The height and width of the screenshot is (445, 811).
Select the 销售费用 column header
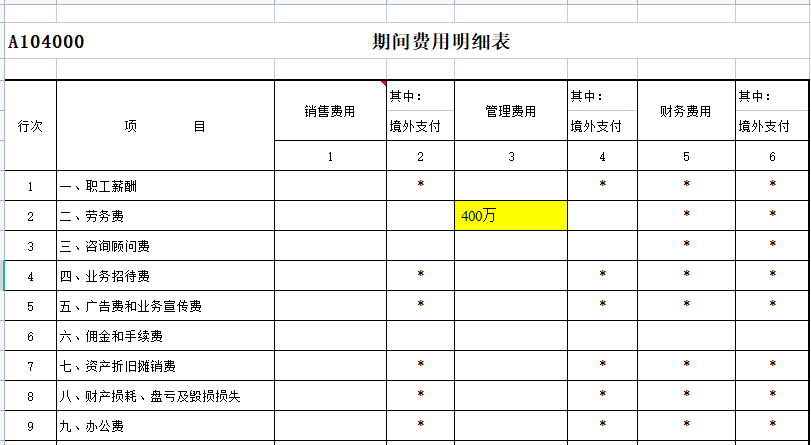click(x=330, y=111)
